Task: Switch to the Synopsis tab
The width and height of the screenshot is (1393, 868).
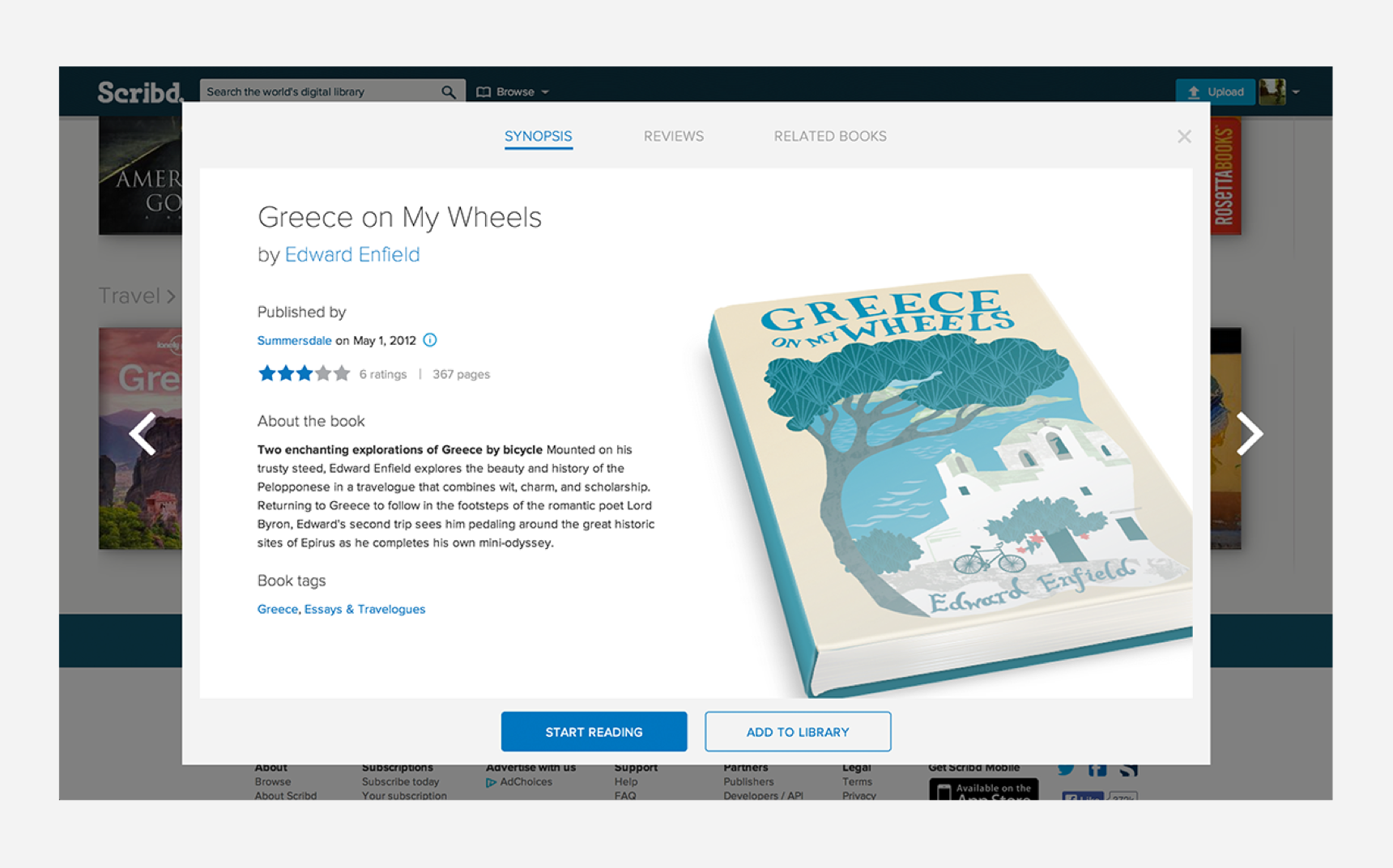Action: [539, 136]
